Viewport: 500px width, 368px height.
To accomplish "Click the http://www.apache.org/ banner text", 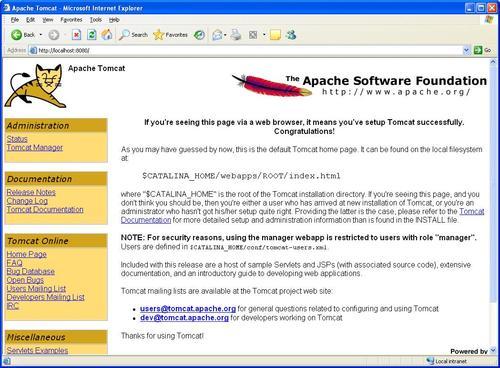I will (x=396, y=92).
